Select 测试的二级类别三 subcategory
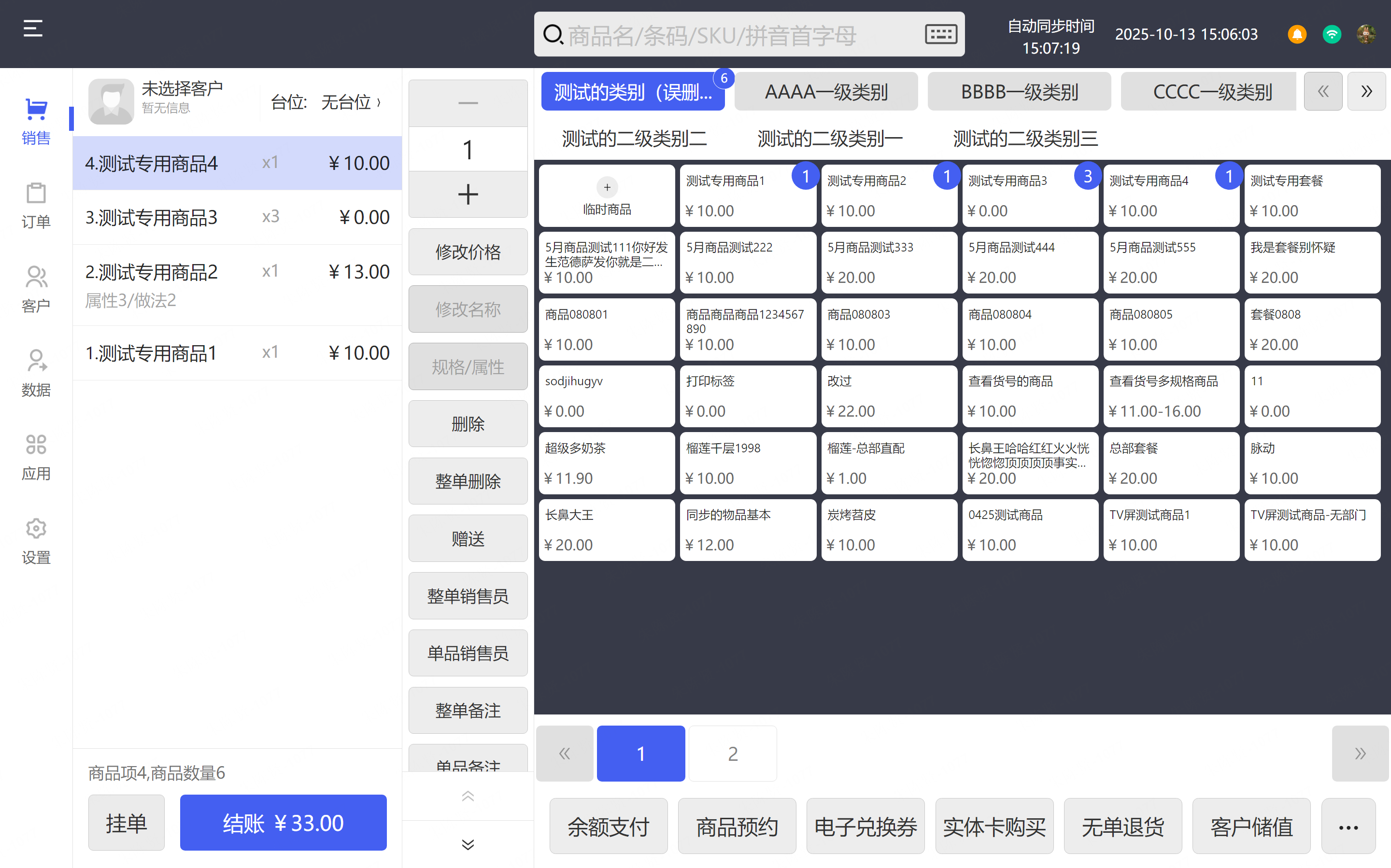The height and width of the screenshot is (868, 1391). point(1025,139)
